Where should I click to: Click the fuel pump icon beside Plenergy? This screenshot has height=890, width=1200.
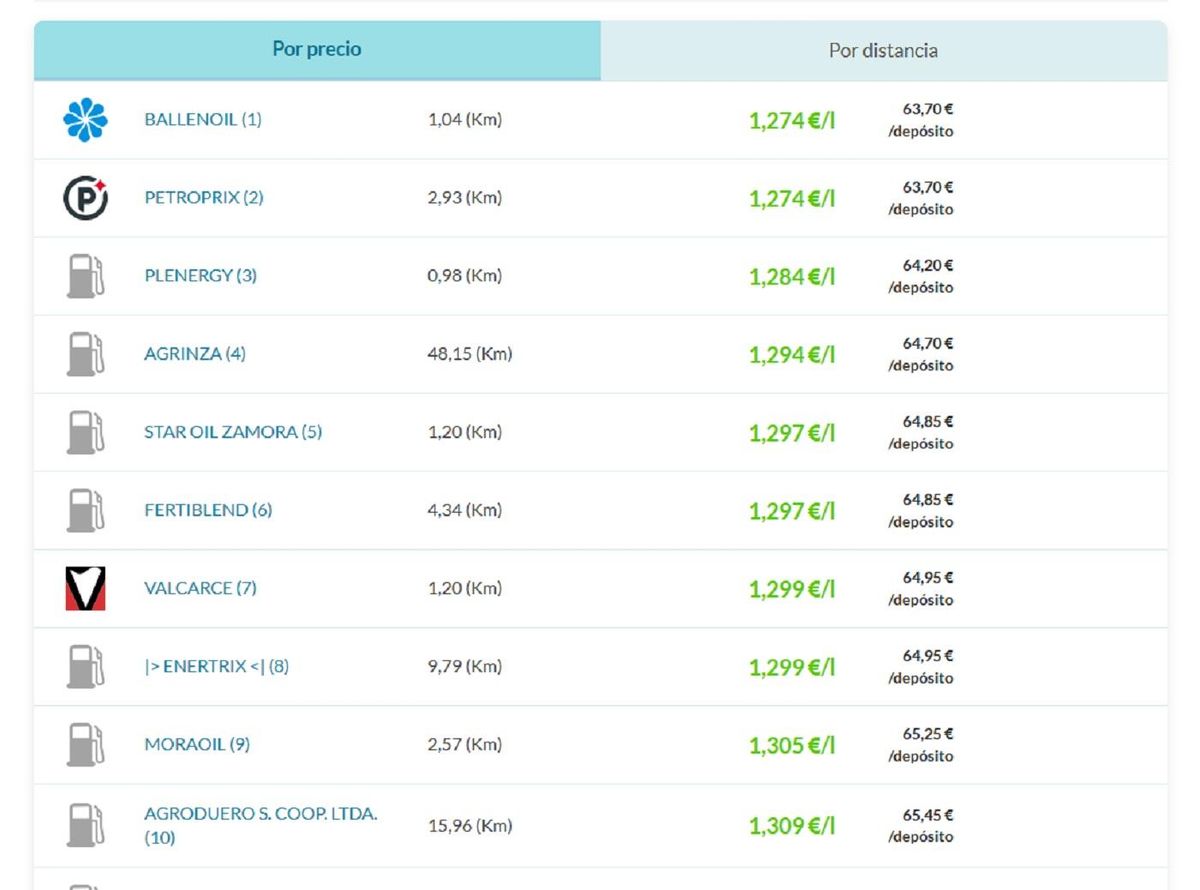85,276
